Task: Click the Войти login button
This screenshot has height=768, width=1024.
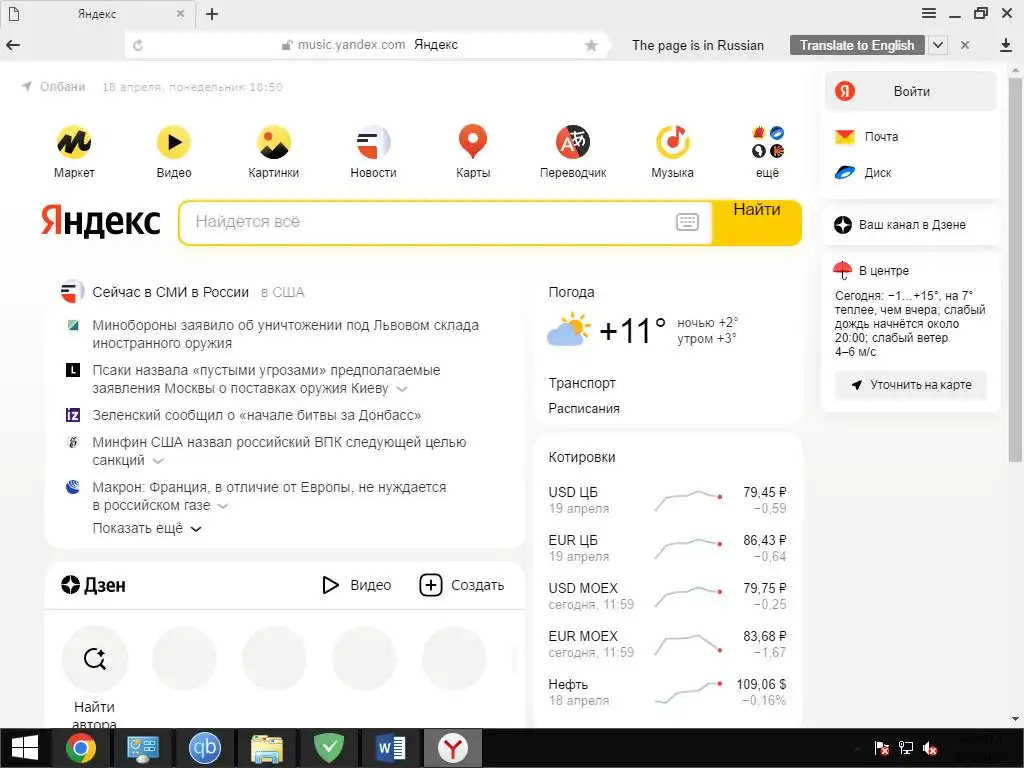Action: point(911,91)
